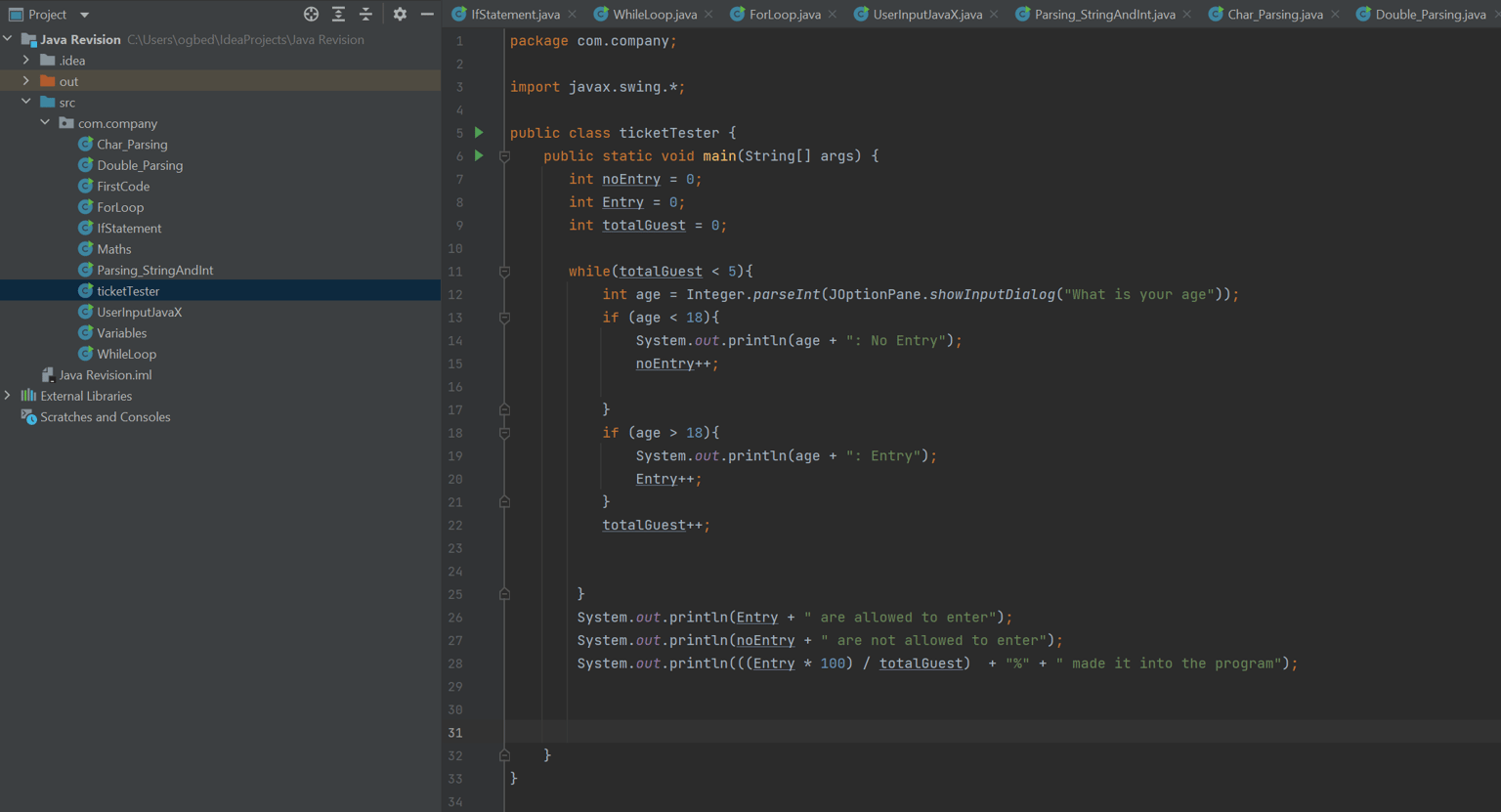The height and width of the screenshot is (812, 1501).
Task: Collapse the src folder
Action: pos(26,102)
